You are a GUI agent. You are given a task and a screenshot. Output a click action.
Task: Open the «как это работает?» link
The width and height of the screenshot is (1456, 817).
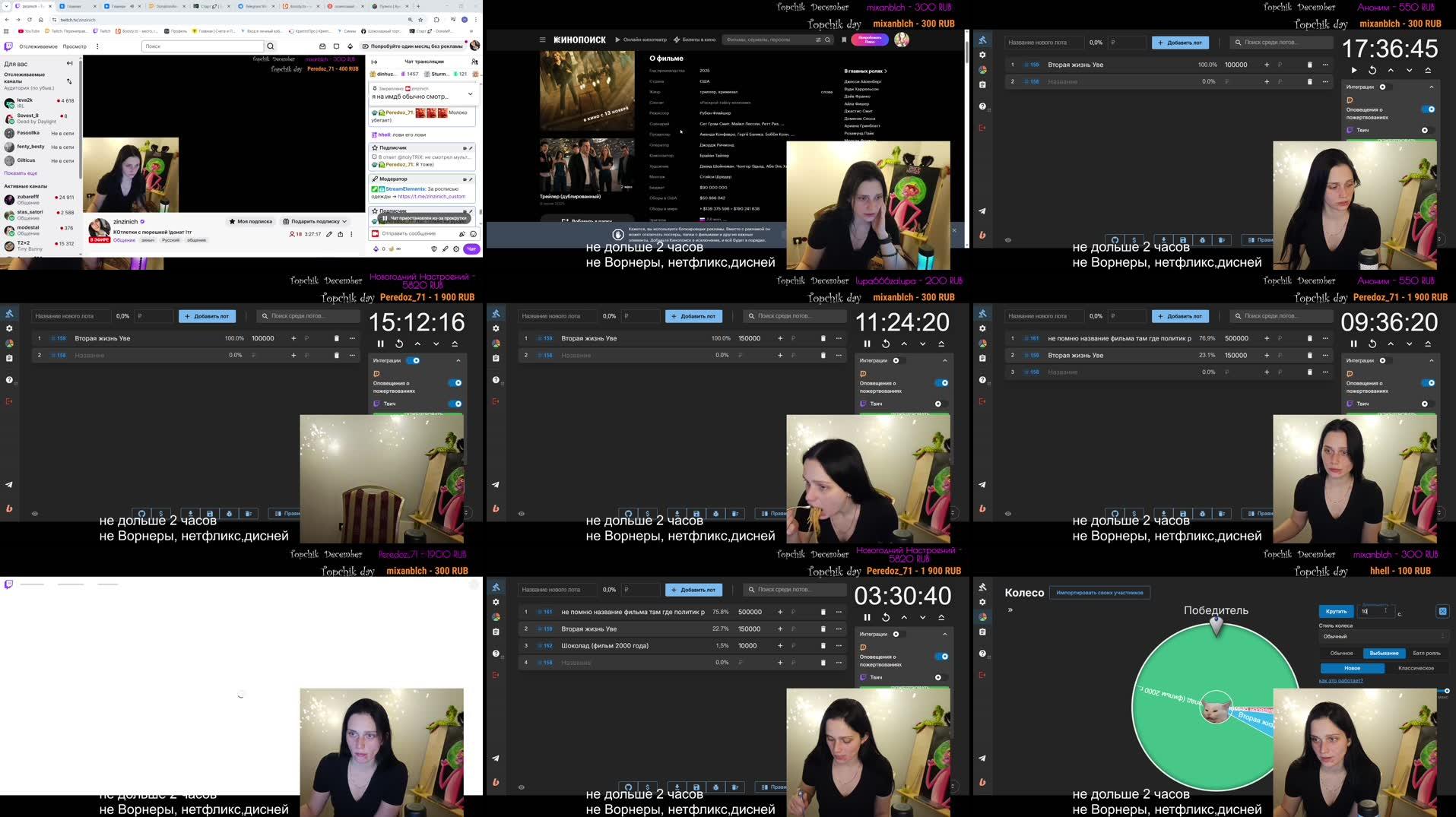click(1340, 680)
